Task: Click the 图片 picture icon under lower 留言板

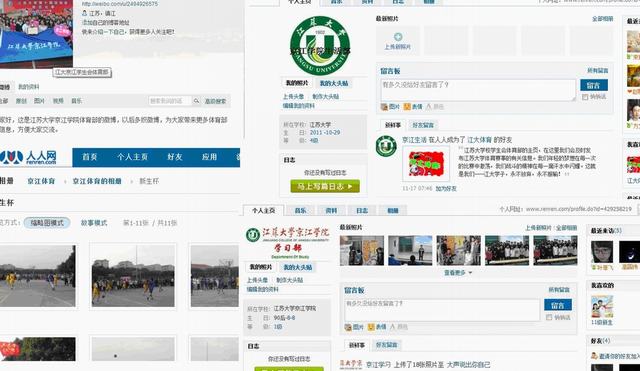Action: [x=348, y=327]
